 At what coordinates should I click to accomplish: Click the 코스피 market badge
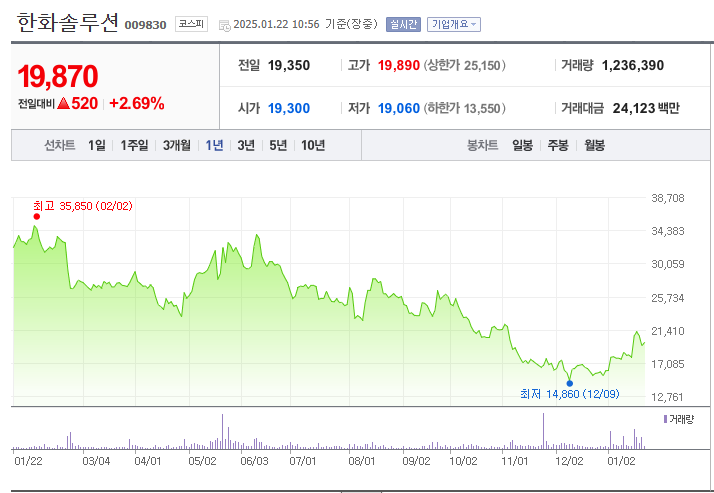point(191,24)
